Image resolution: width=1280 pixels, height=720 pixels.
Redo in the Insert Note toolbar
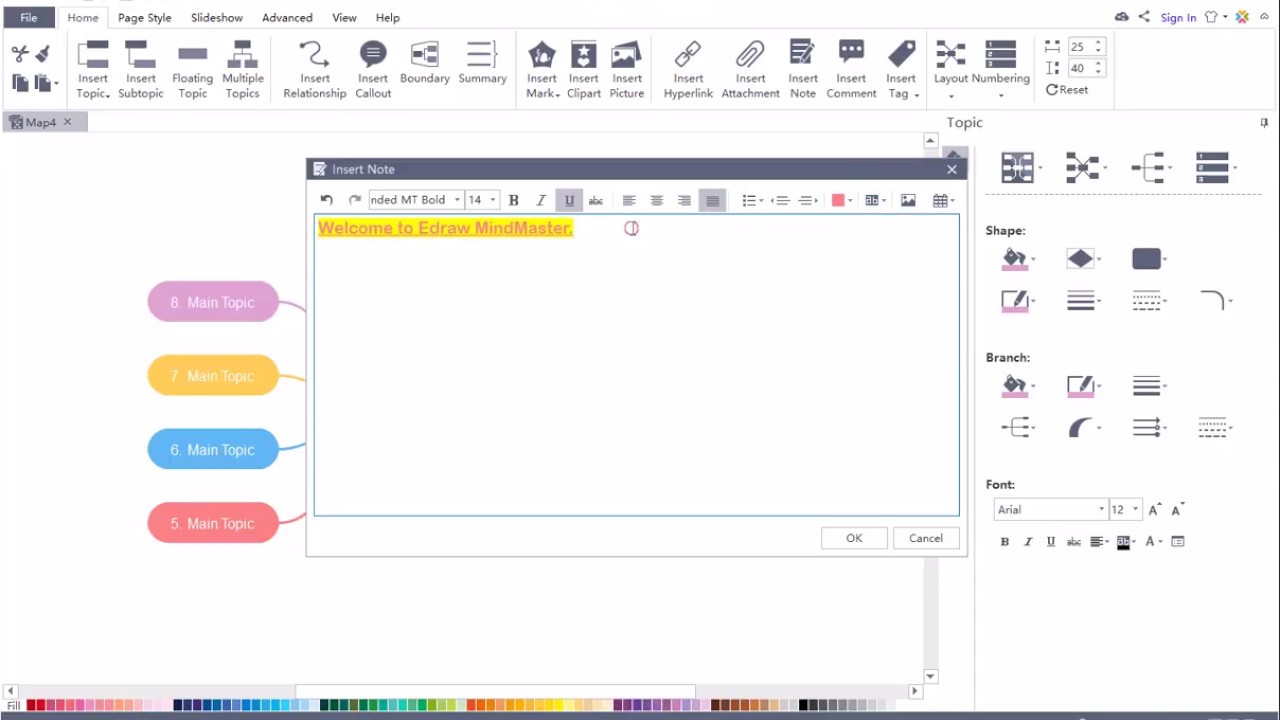(x=354, y=200)
